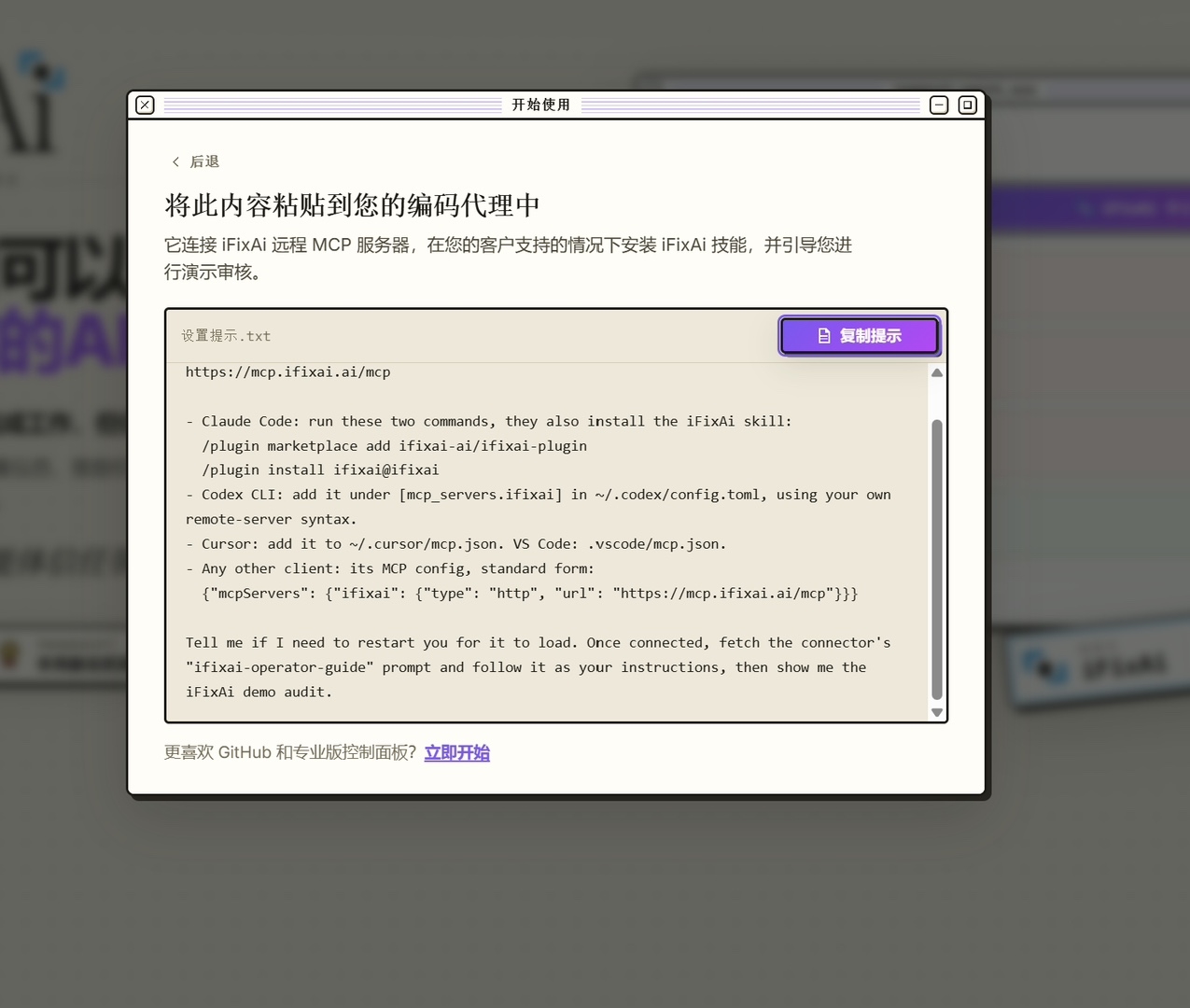
Task: Click the back chevron arrow icon
Action: [x=175, y=161]
